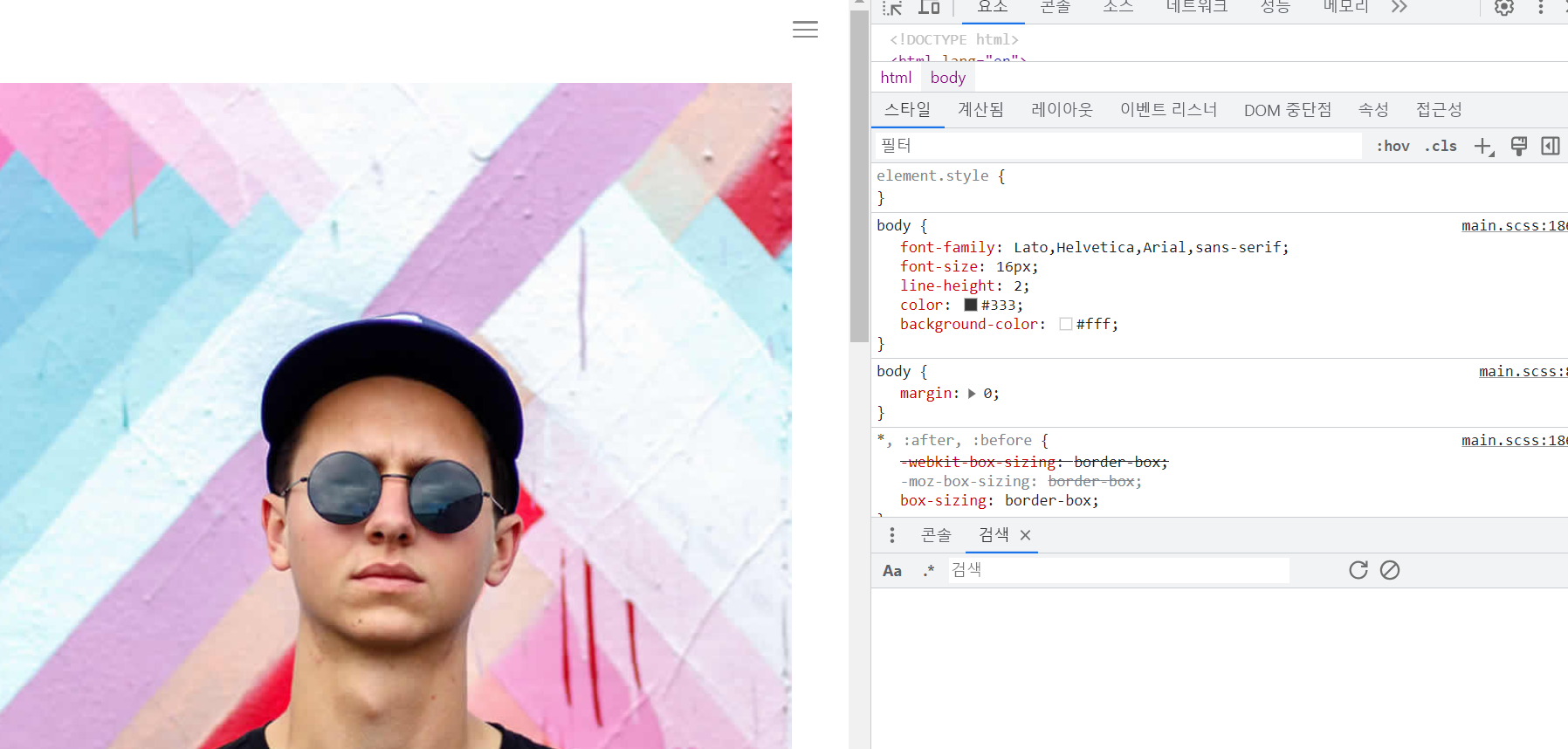Click the box-sizing border-box value

pos(1048,501)
